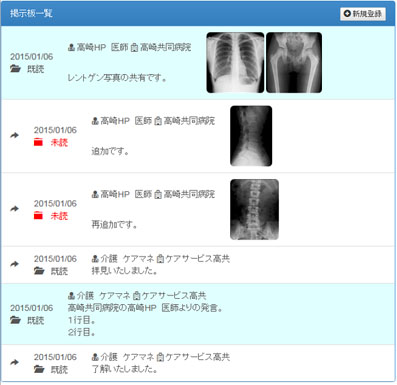The image size is (397, 385).
Task: Click the open folder icon of 了解いたしました post
Action: click(39, 369)
